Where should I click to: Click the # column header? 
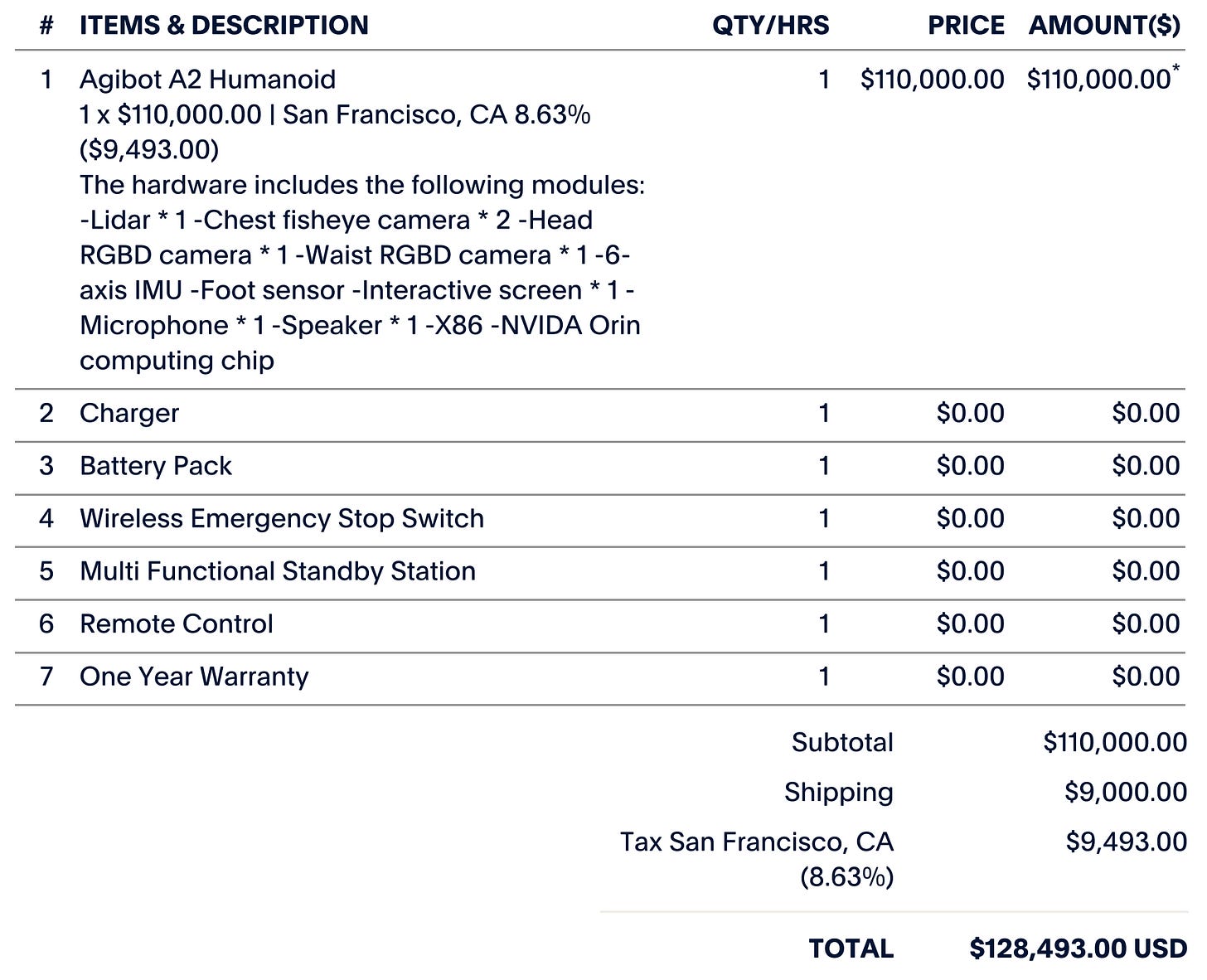46,25
